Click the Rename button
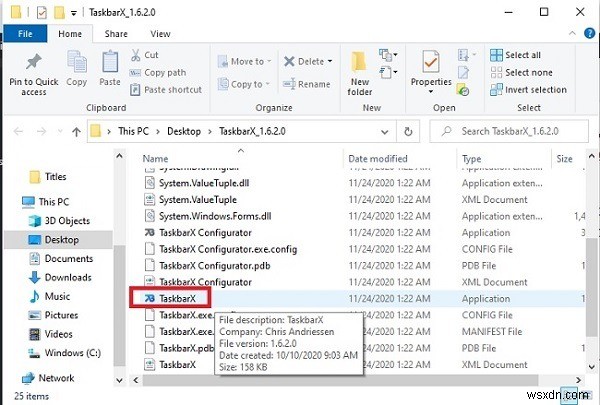This screenshot has height=405, width=600. tap(307, 84)
